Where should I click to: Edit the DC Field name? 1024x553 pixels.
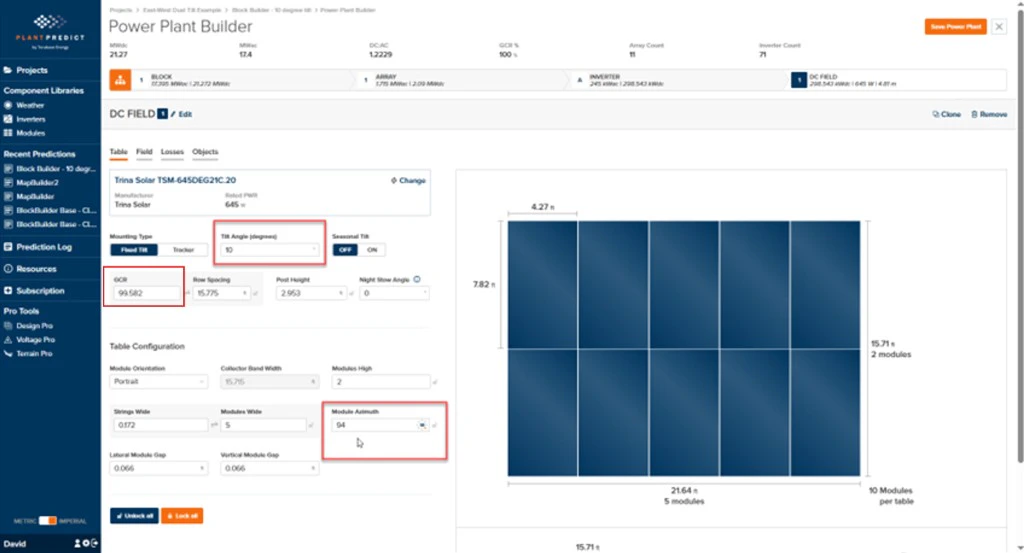pos(182,114)
